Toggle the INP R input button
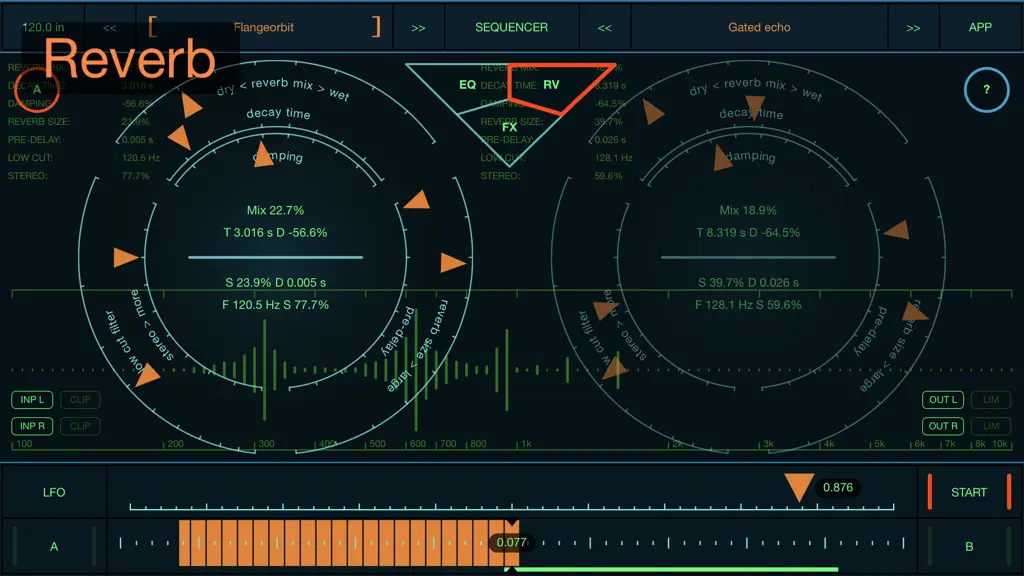The width and height of the screenshot is (1024, 576). pos(32,426)
